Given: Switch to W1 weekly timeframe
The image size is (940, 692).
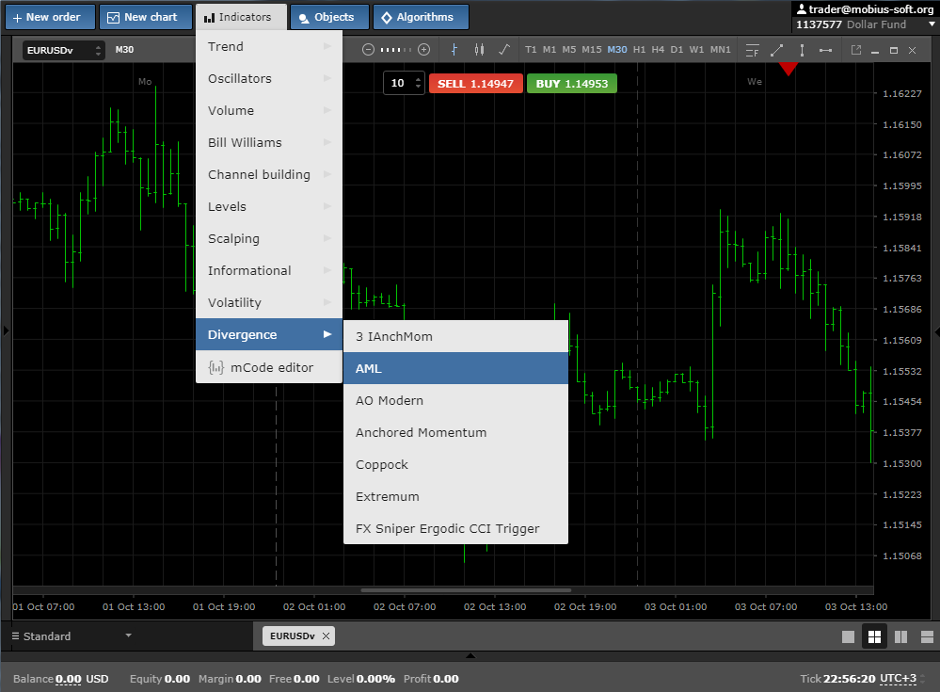Looking at the screenshot, I should click(696, 50).
